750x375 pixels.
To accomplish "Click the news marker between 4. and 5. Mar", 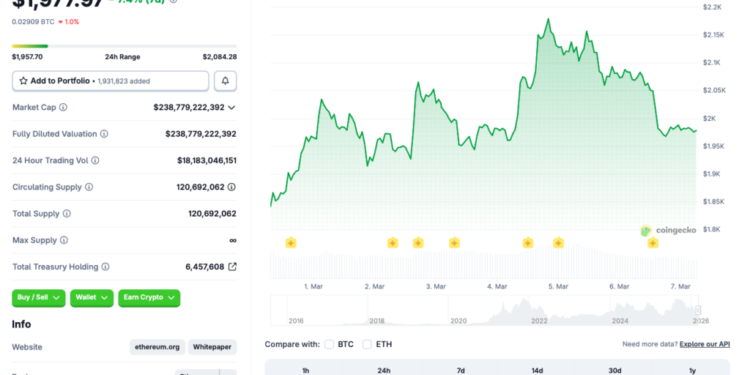I will (528, 243).
